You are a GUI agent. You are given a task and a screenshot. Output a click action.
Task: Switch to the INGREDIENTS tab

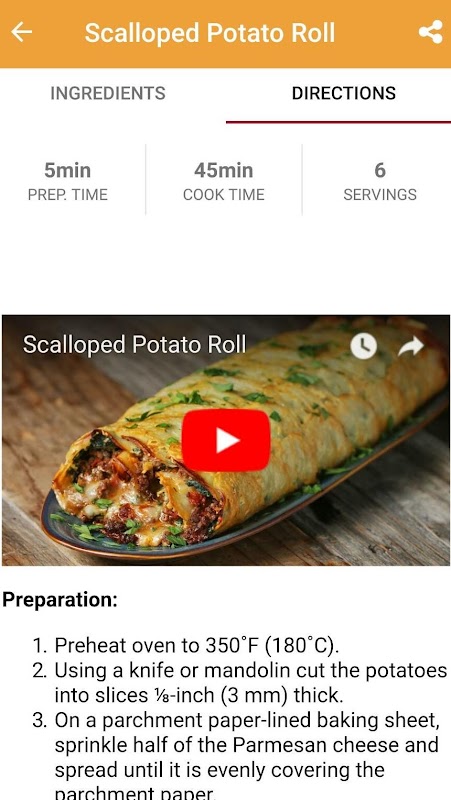tap(108, 93)
